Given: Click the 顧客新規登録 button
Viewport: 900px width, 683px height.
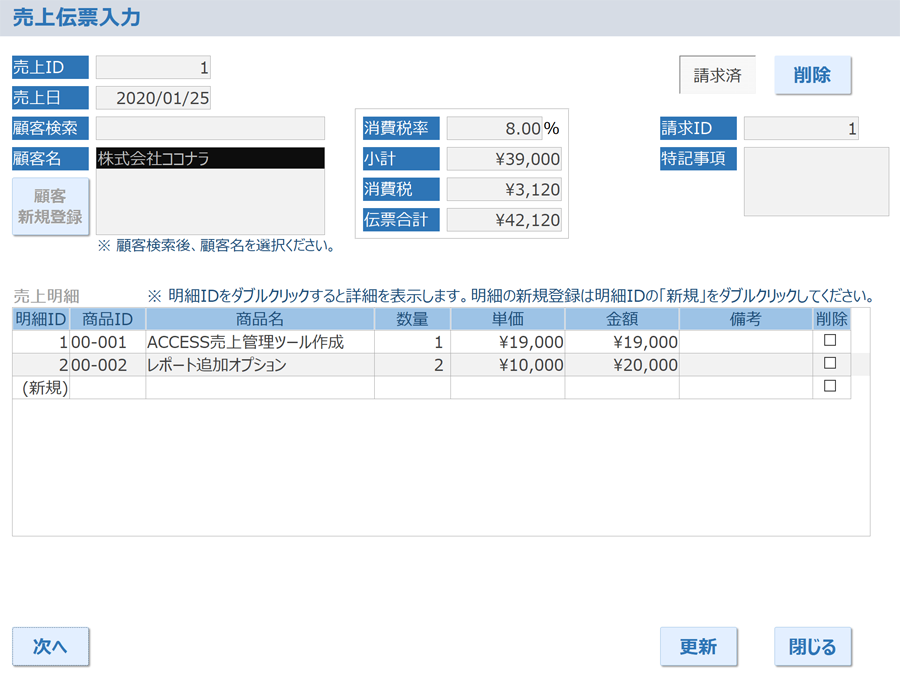Looking at the screenshot, I should pos(50,206).
